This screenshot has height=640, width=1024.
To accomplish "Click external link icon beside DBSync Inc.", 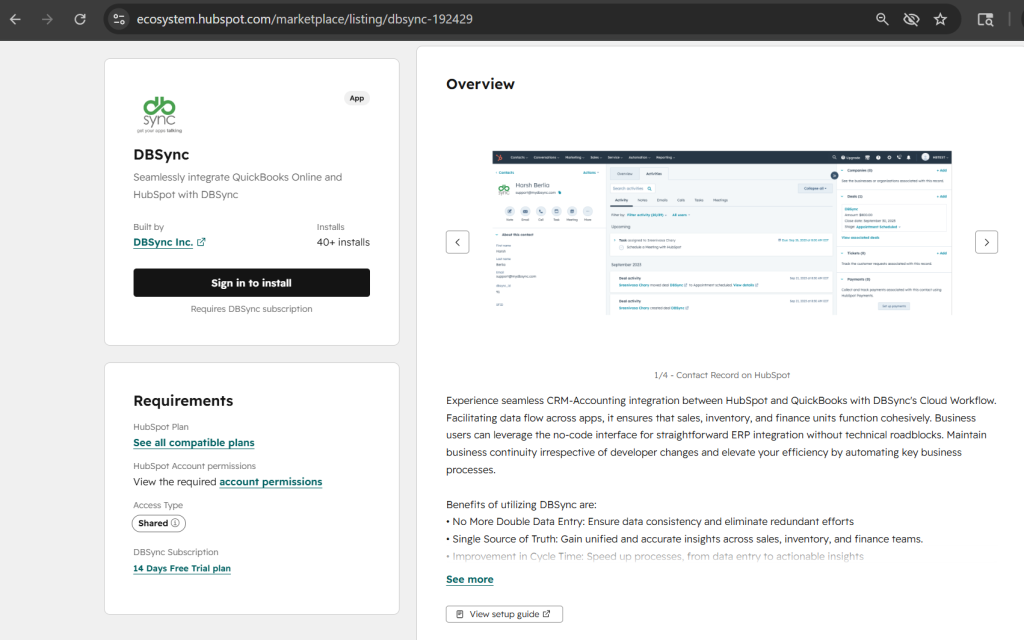I will tap(201, 242).
